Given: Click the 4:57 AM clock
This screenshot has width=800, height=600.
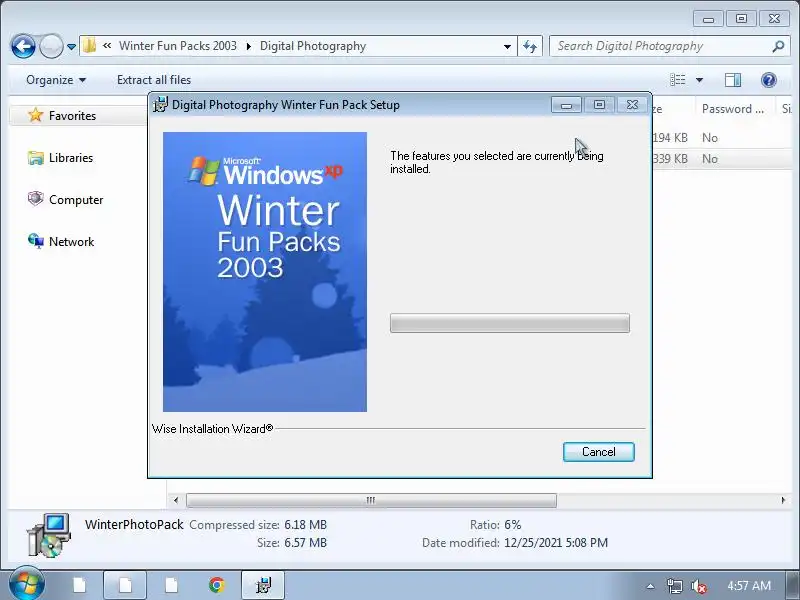Looking at the screenshot, I should coord(749,586).
